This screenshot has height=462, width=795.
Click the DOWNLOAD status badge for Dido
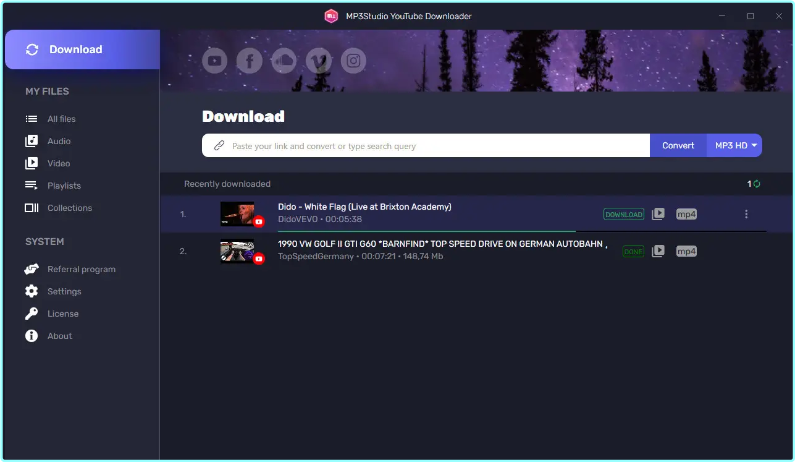tap(624, 215)
